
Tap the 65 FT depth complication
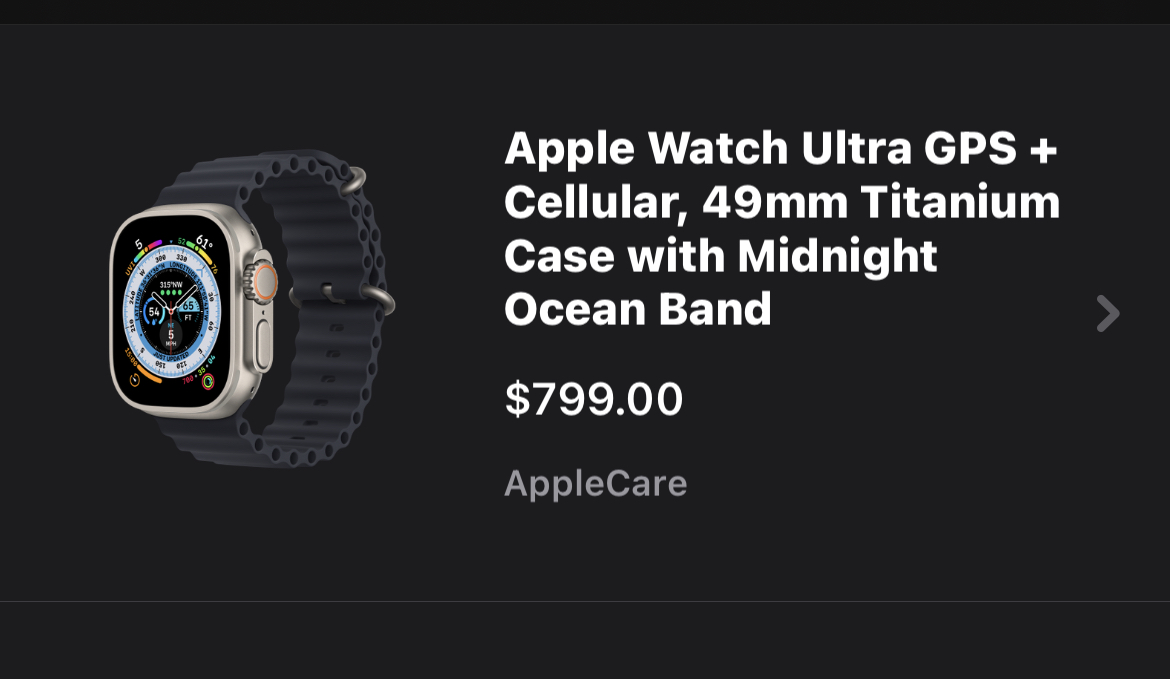[189, 310]
